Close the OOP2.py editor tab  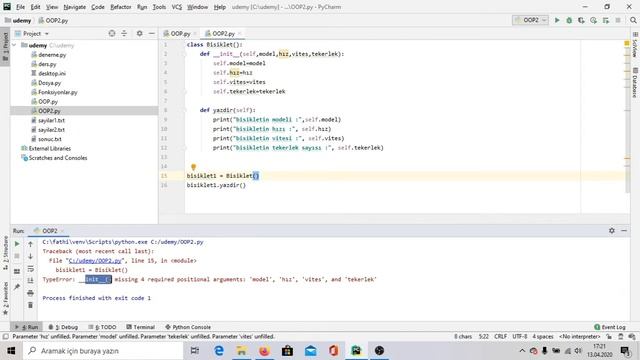(x=240, y=33)
